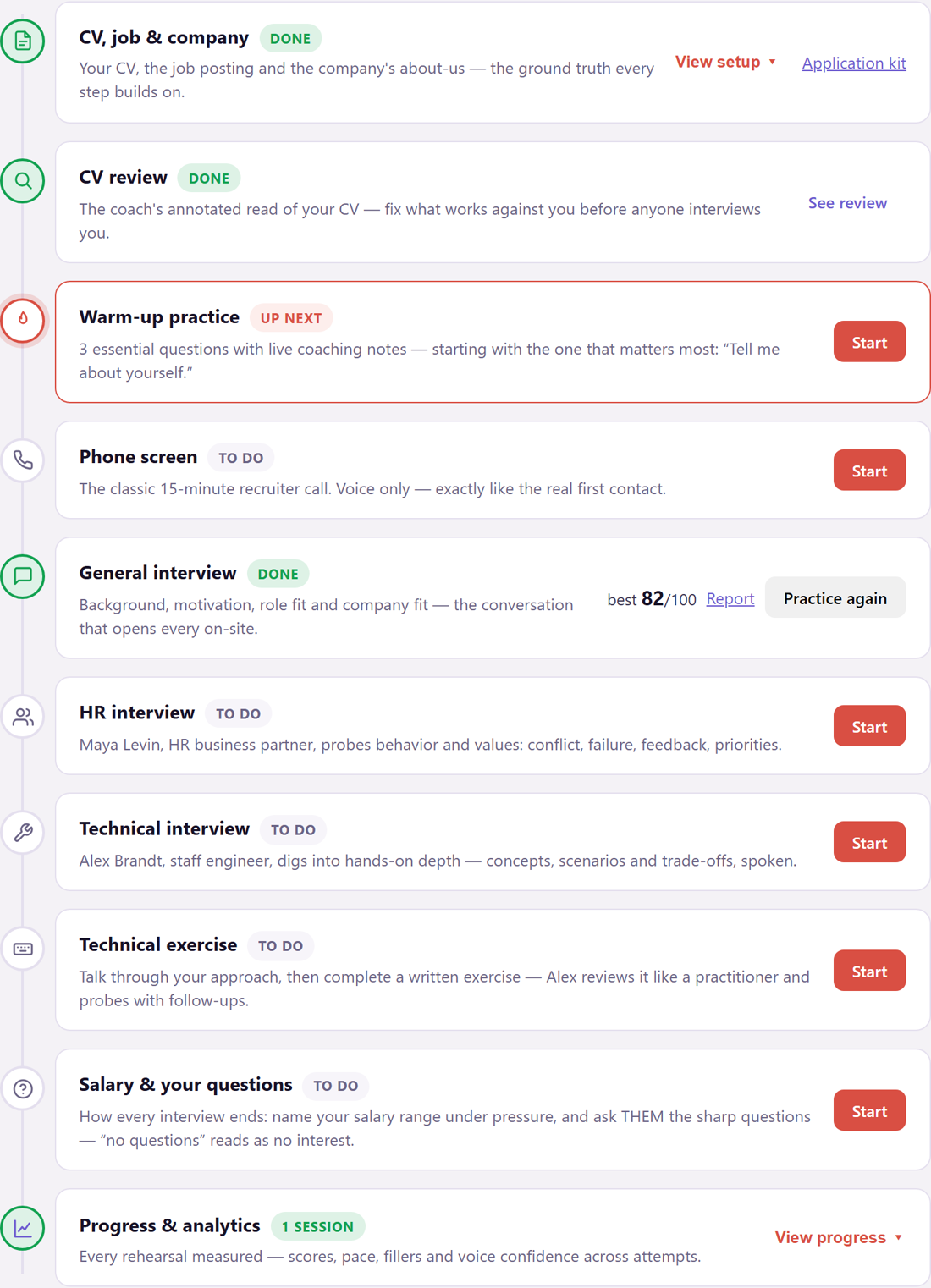
Task: Click the phone icon for Phone screen step
Action: pos(23,460)
